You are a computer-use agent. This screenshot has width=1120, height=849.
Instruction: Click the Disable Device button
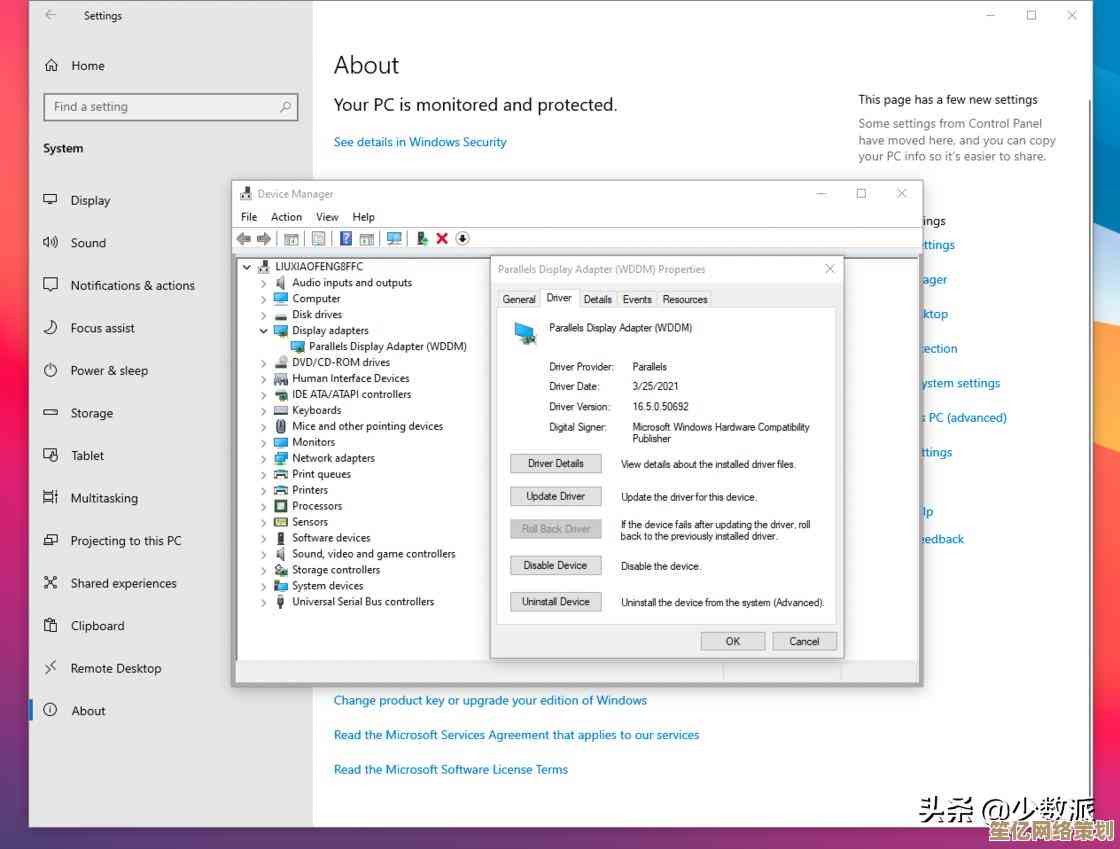tap(555, 565)
